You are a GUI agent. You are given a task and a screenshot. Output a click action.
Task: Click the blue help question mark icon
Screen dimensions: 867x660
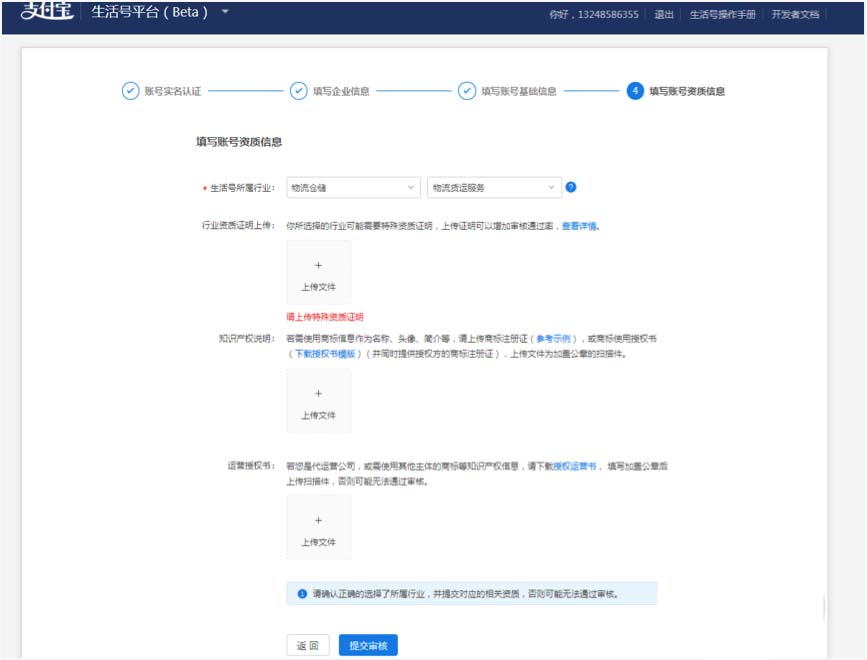point(571,187)
